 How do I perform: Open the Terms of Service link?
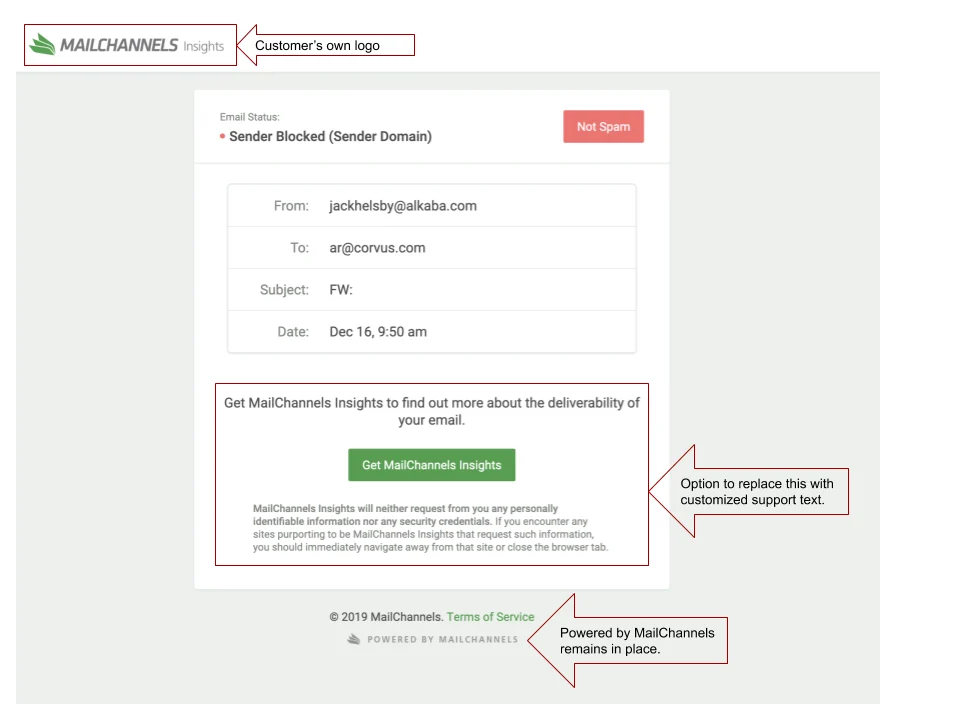(x=490, y=617)
